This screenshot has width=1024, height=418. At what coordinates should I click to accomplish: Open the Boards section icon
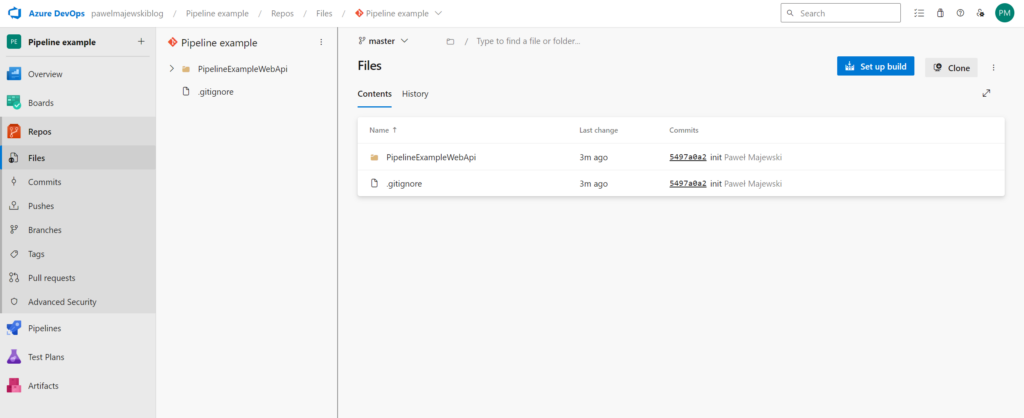point(14,103)
